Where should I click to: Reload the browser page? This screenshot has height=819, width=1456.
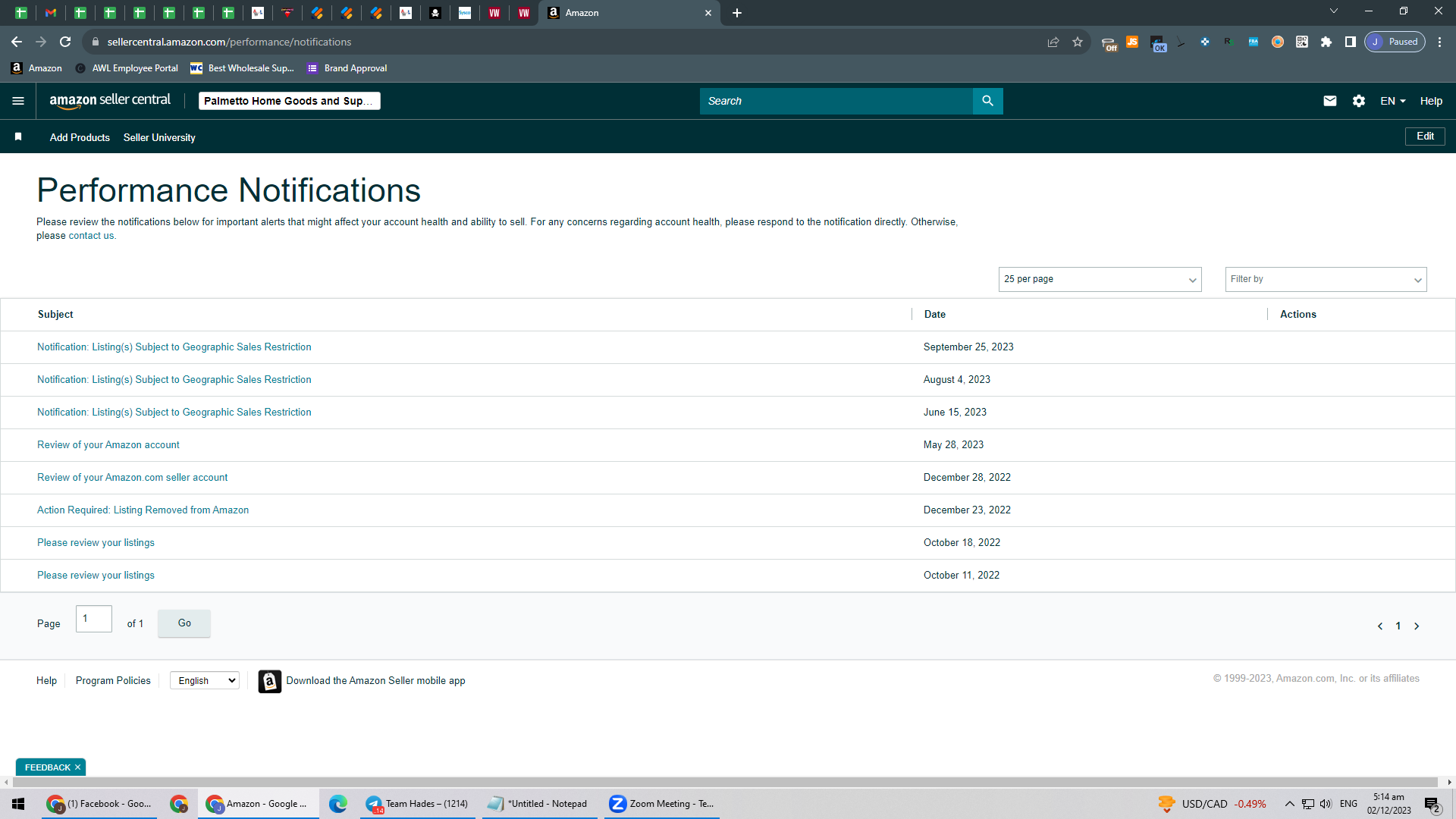65,42
